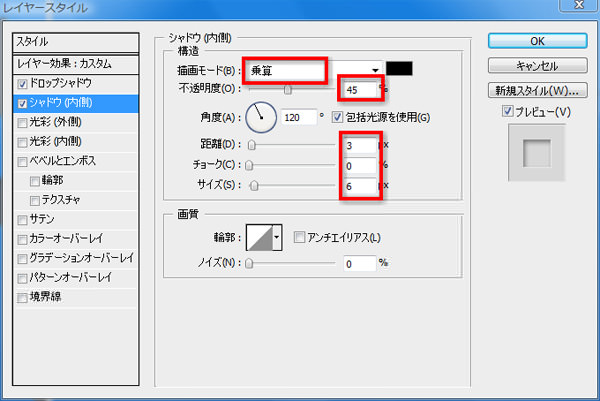The image size is (600, 401).
Task: Click the チョーク value field showing 0
Action: click(360, 166)
